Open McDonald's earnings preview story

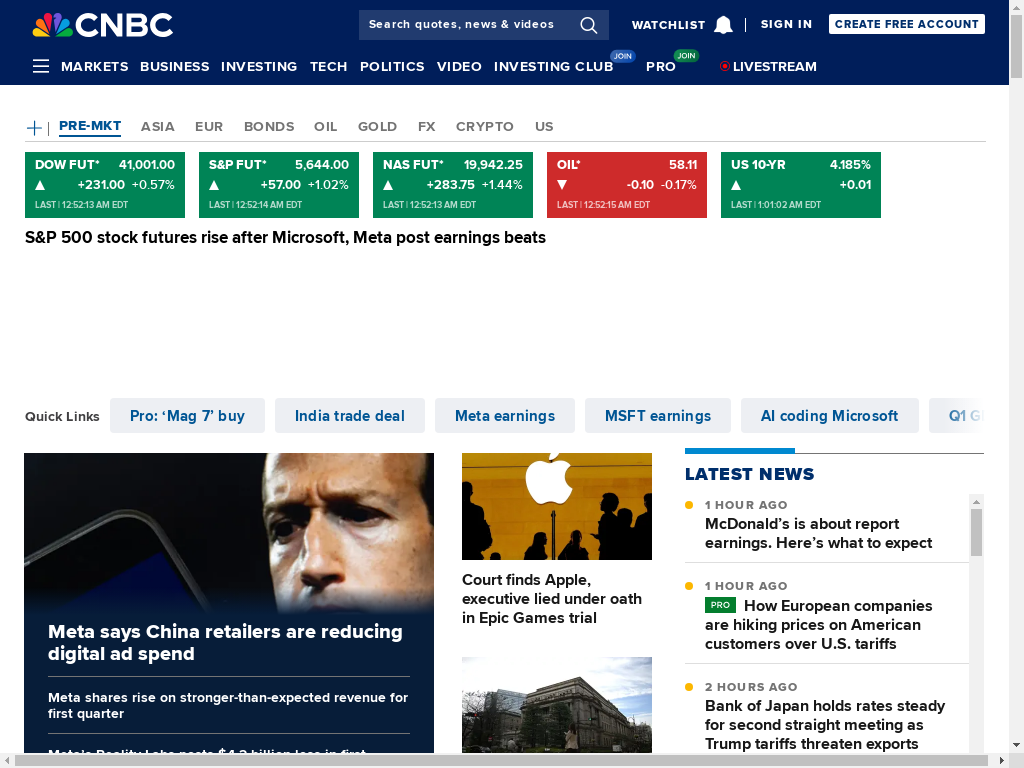coord(818,534)
